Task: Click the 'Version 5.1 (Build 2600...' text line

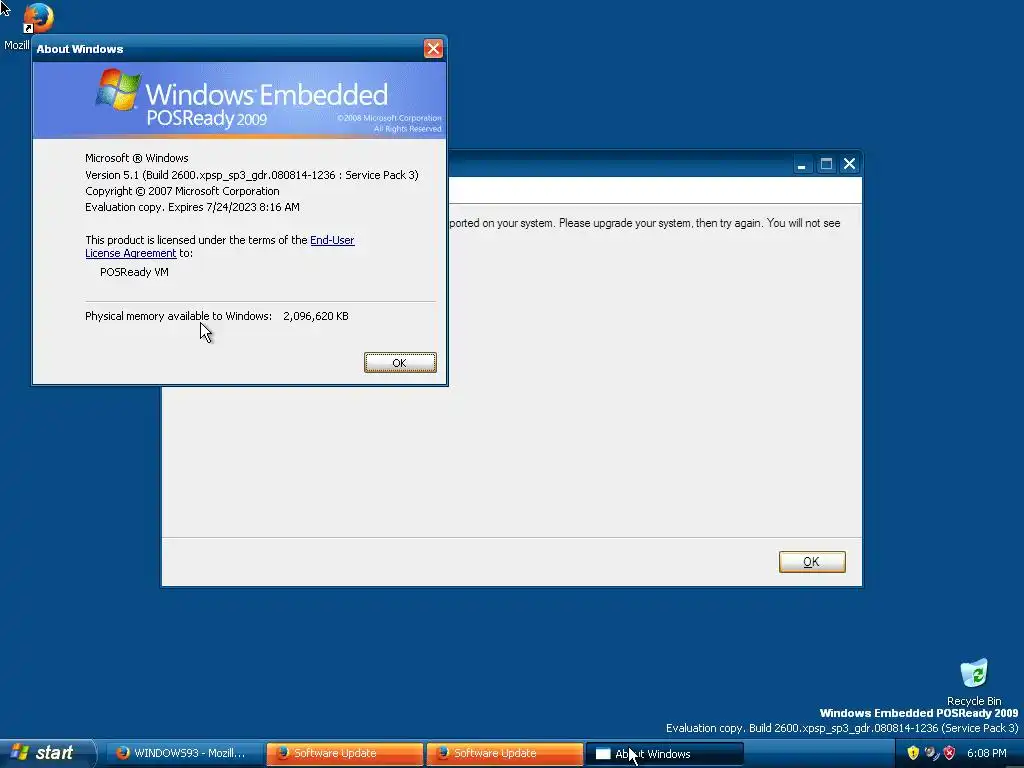Action: tap(251, 175)
